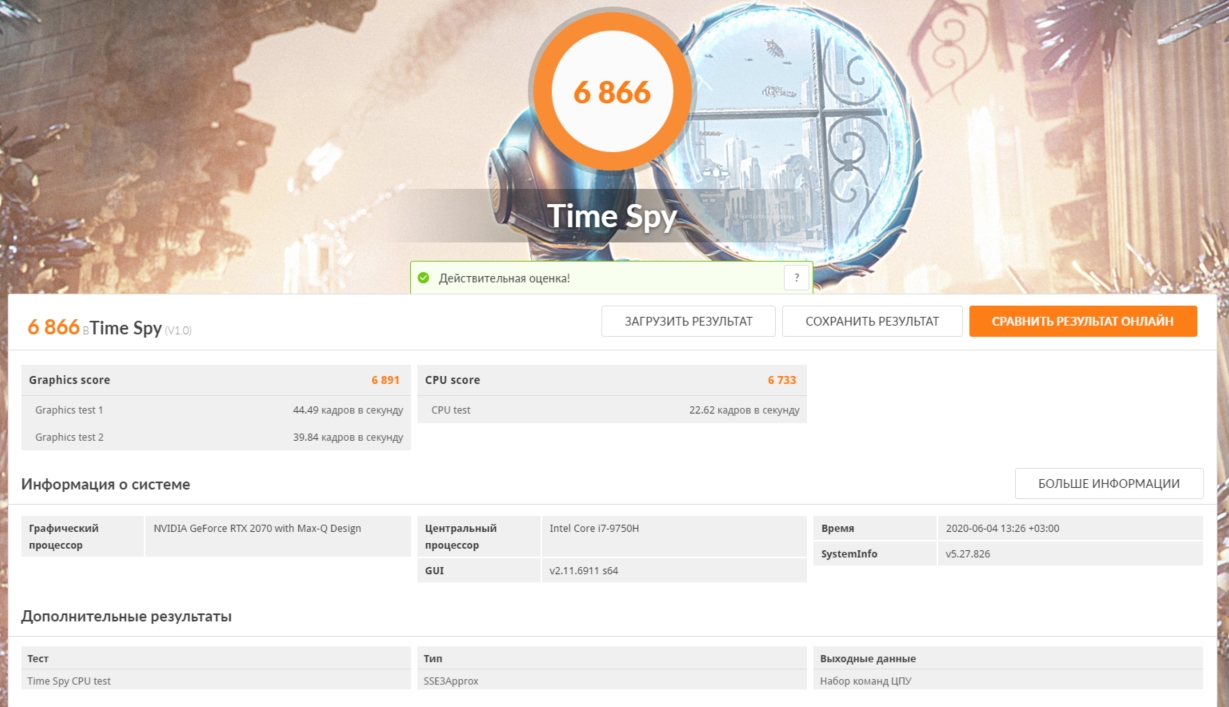1229x707 pixels.
Task: Click the 6 866 score circle
Action: pyautogui.click(x=612, y=92)
